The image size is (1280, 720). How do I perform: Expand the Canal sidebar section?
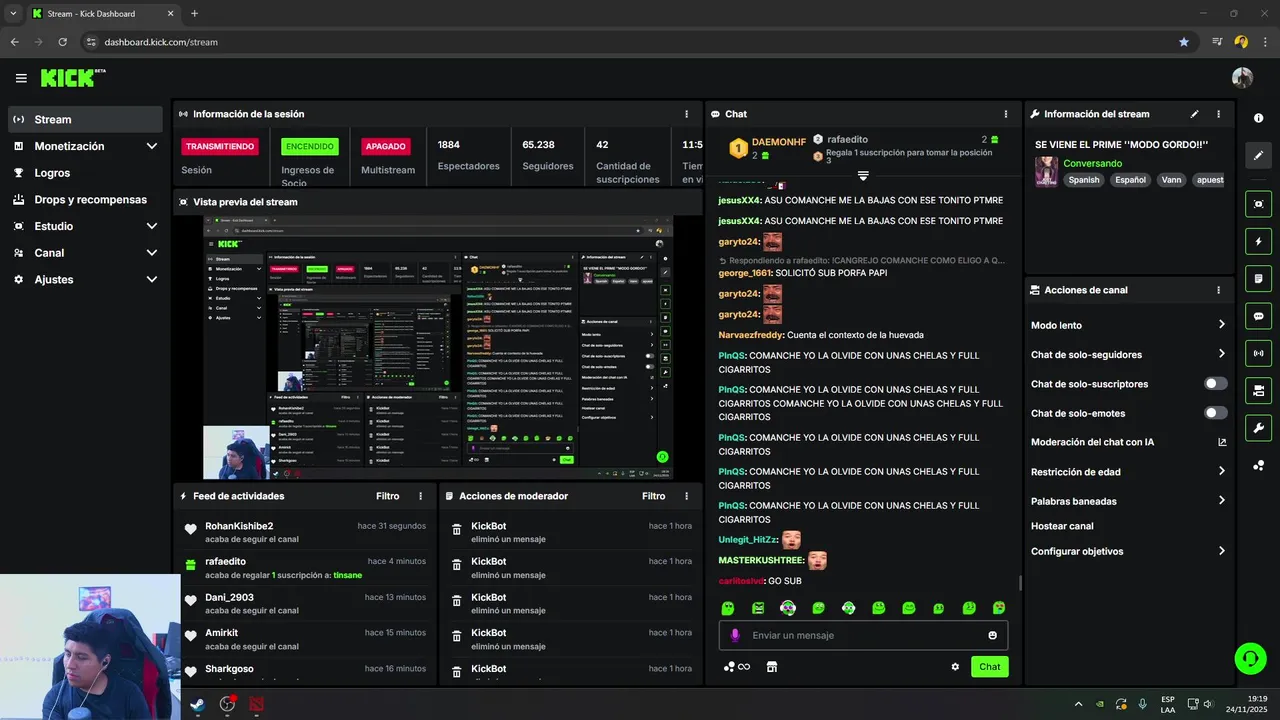coord(151,253)
